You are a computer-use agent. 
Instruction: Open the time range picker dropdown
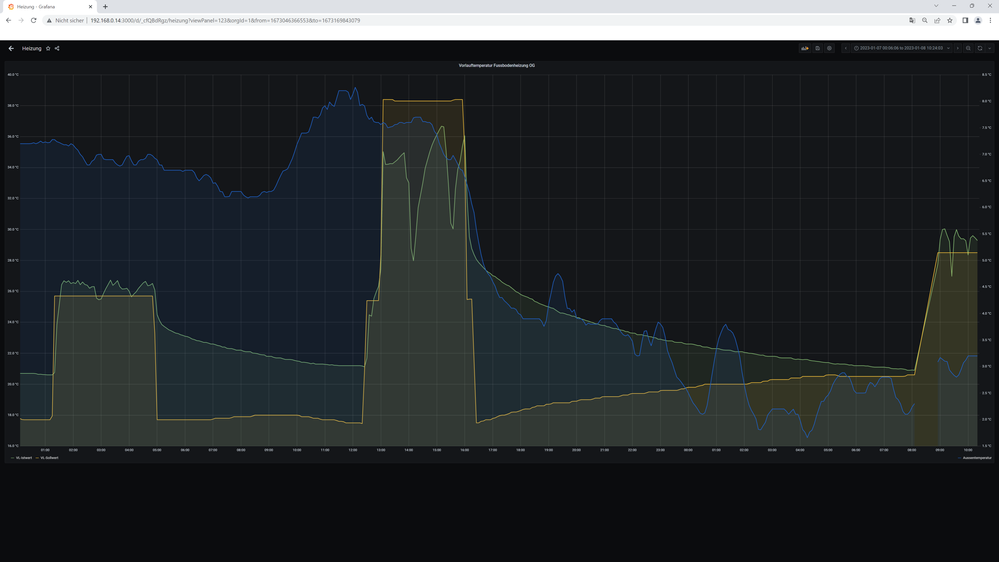coord(901,48)
